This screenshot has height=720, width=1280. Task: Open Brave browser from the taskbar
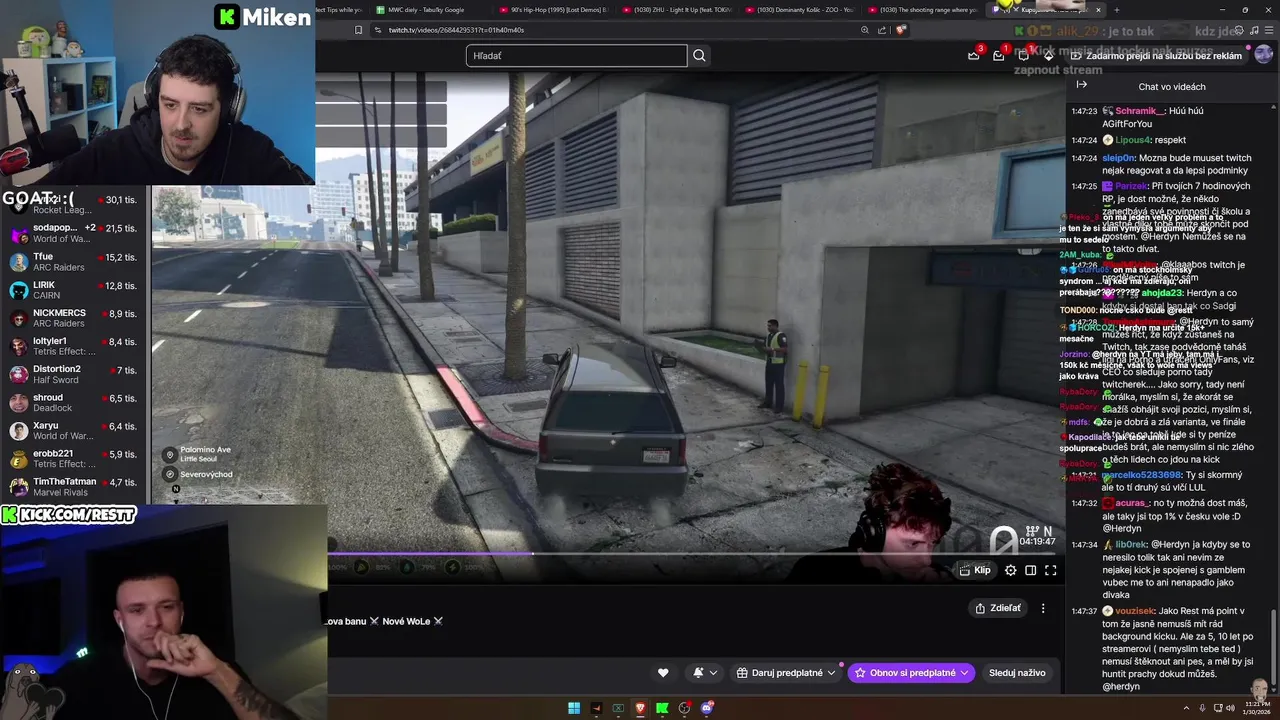click(x=640, y=708)
